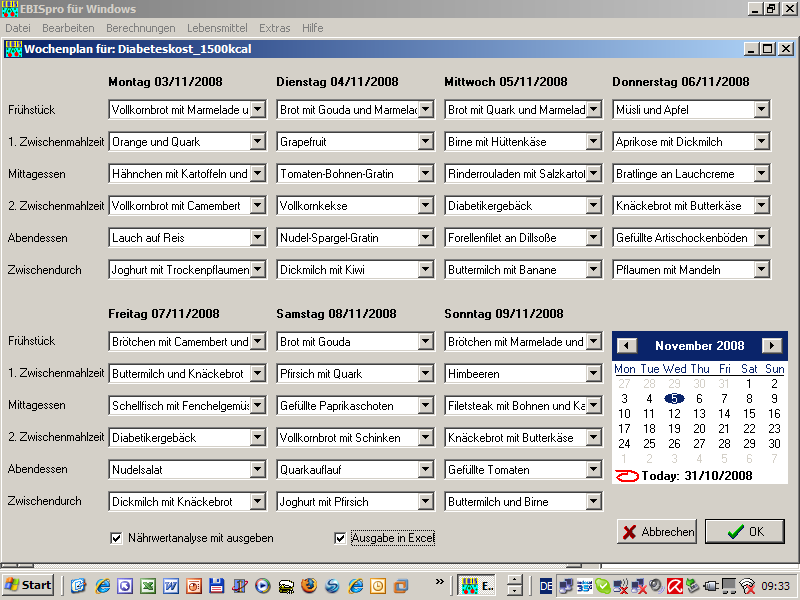Open the Berechnungen menu
This screenshot has height=600, width=800.
point(140,28)
